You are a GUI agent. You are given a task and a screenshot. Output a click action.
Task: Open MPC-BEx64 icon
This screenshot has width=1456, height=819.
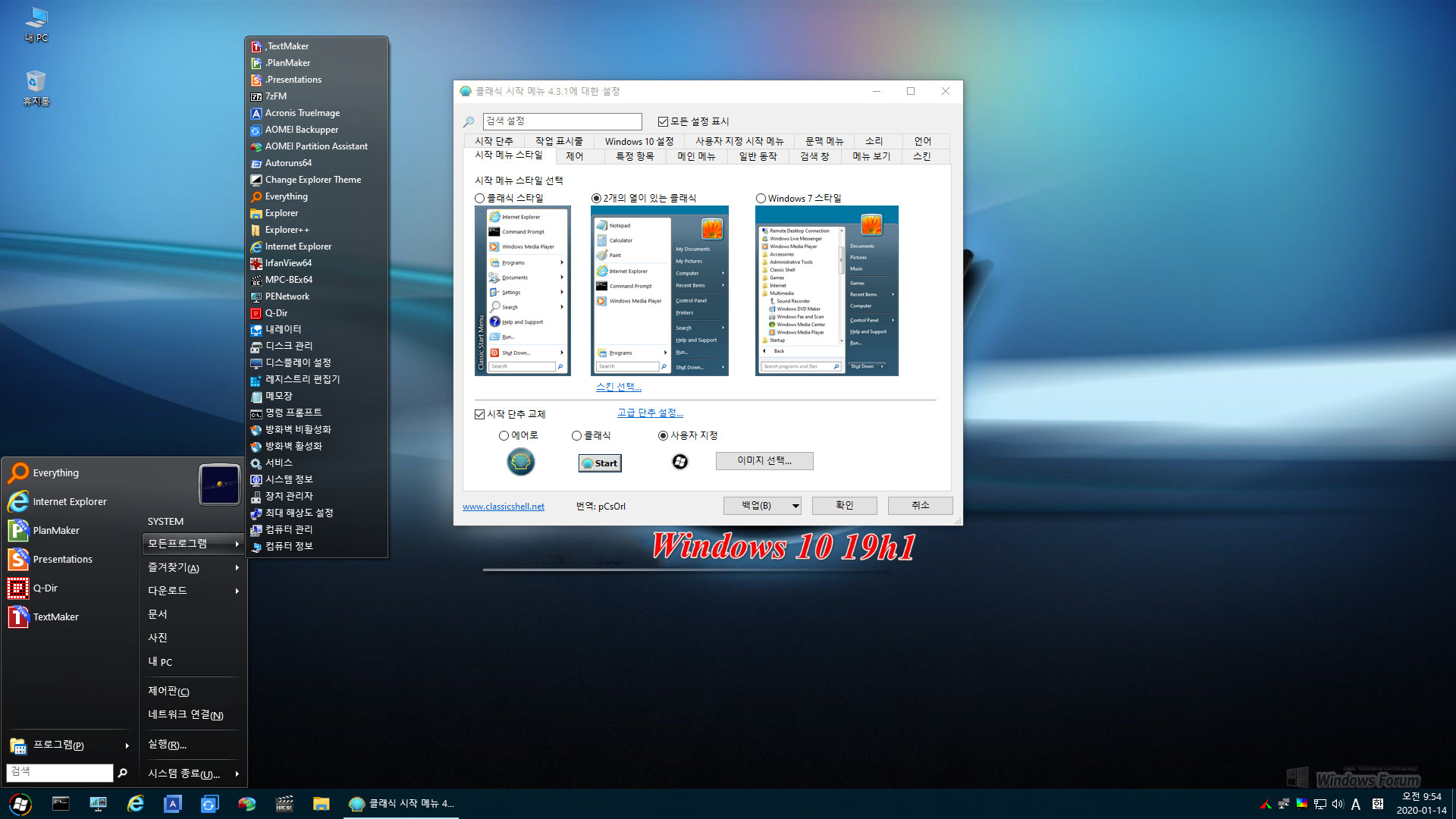point(256,280)
